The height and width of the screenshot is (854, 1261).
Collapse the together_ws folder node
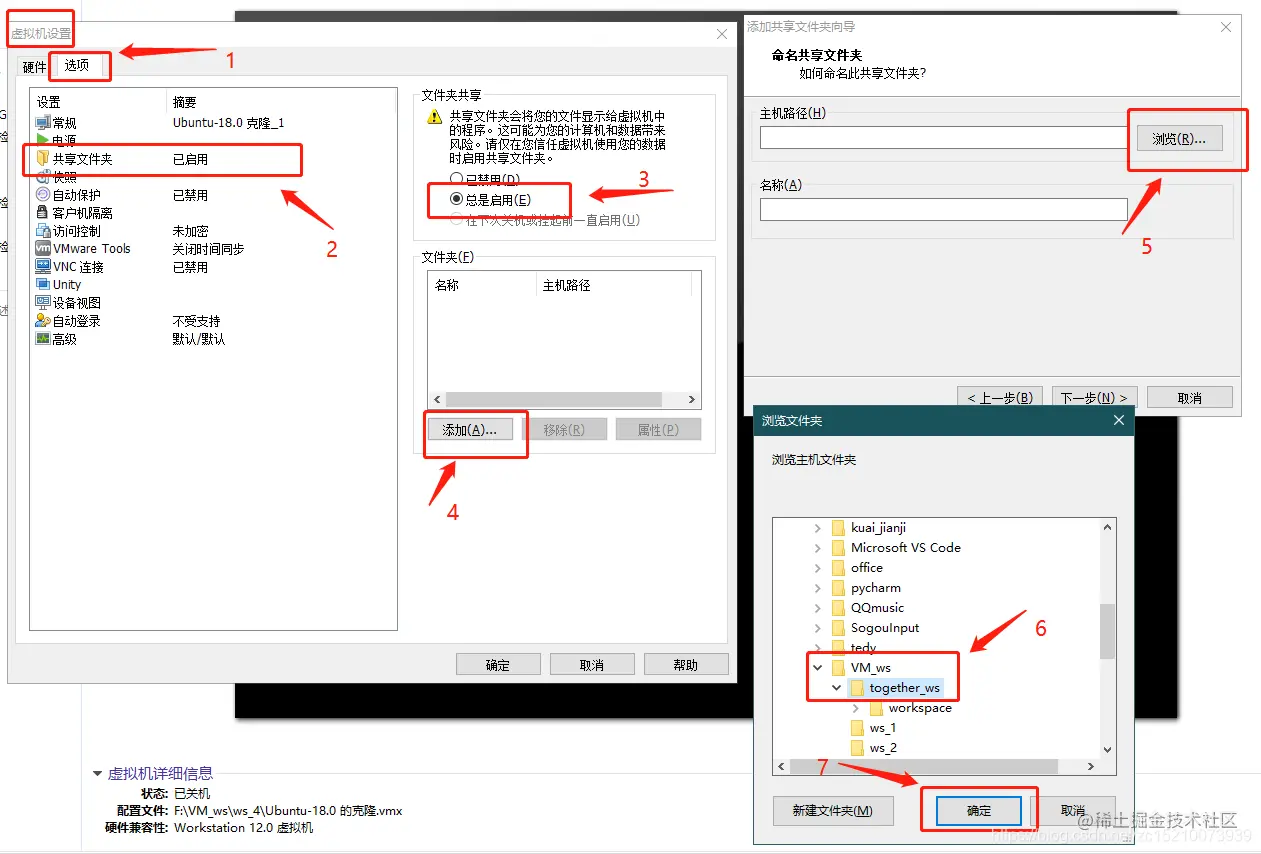pos(836,688)
